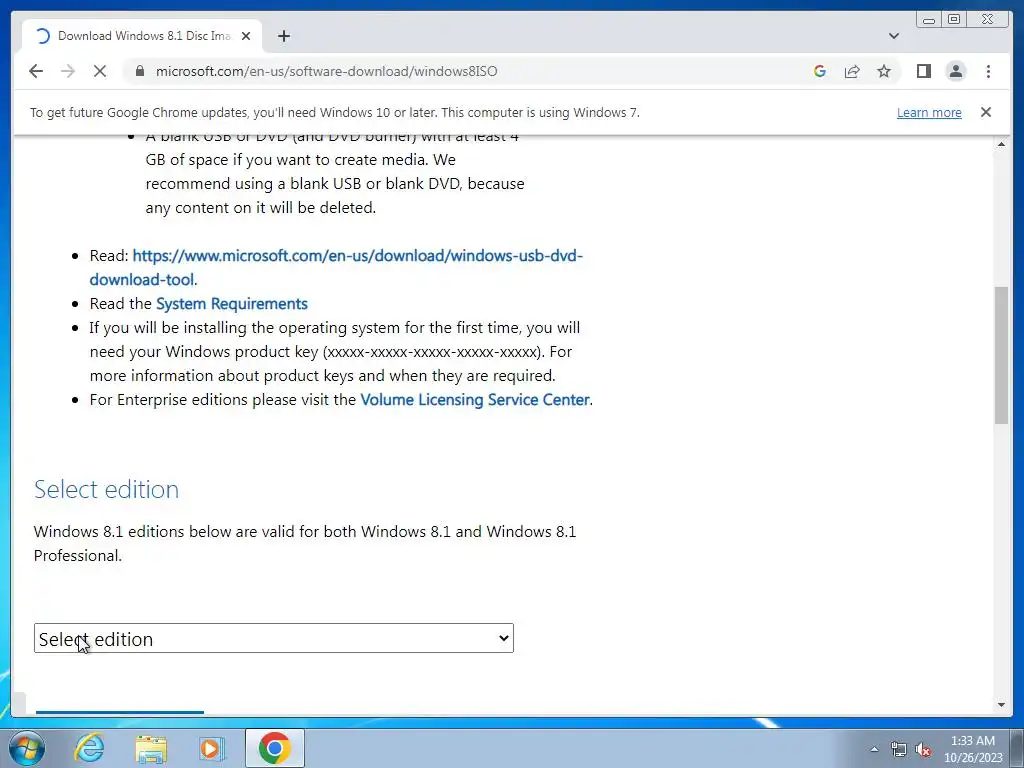This screenshot has height=768, width=1024.
Task: Restore down the Chrome window
Action: click(954, 20)
